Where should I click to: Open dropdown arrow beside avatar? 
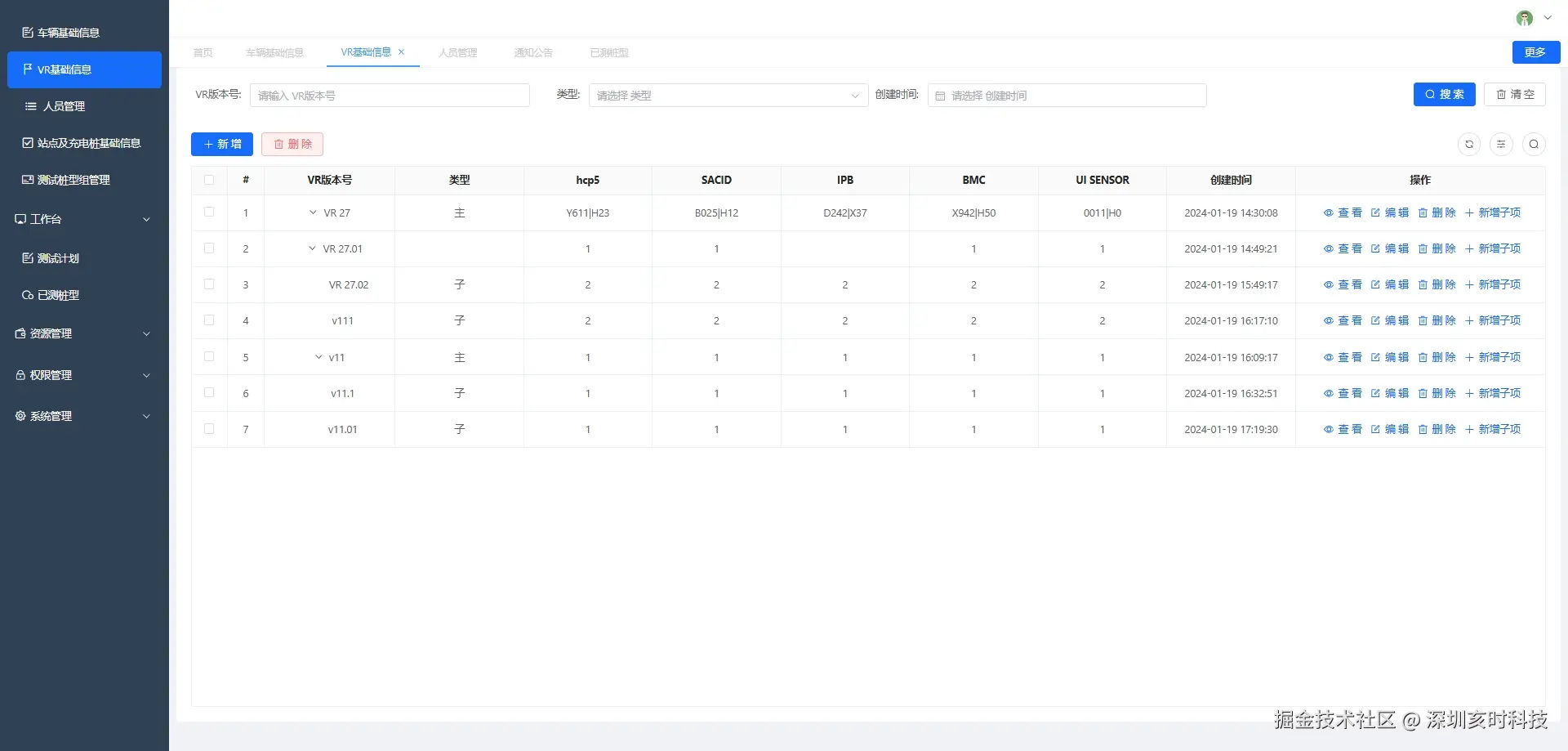coord(1548,18)
